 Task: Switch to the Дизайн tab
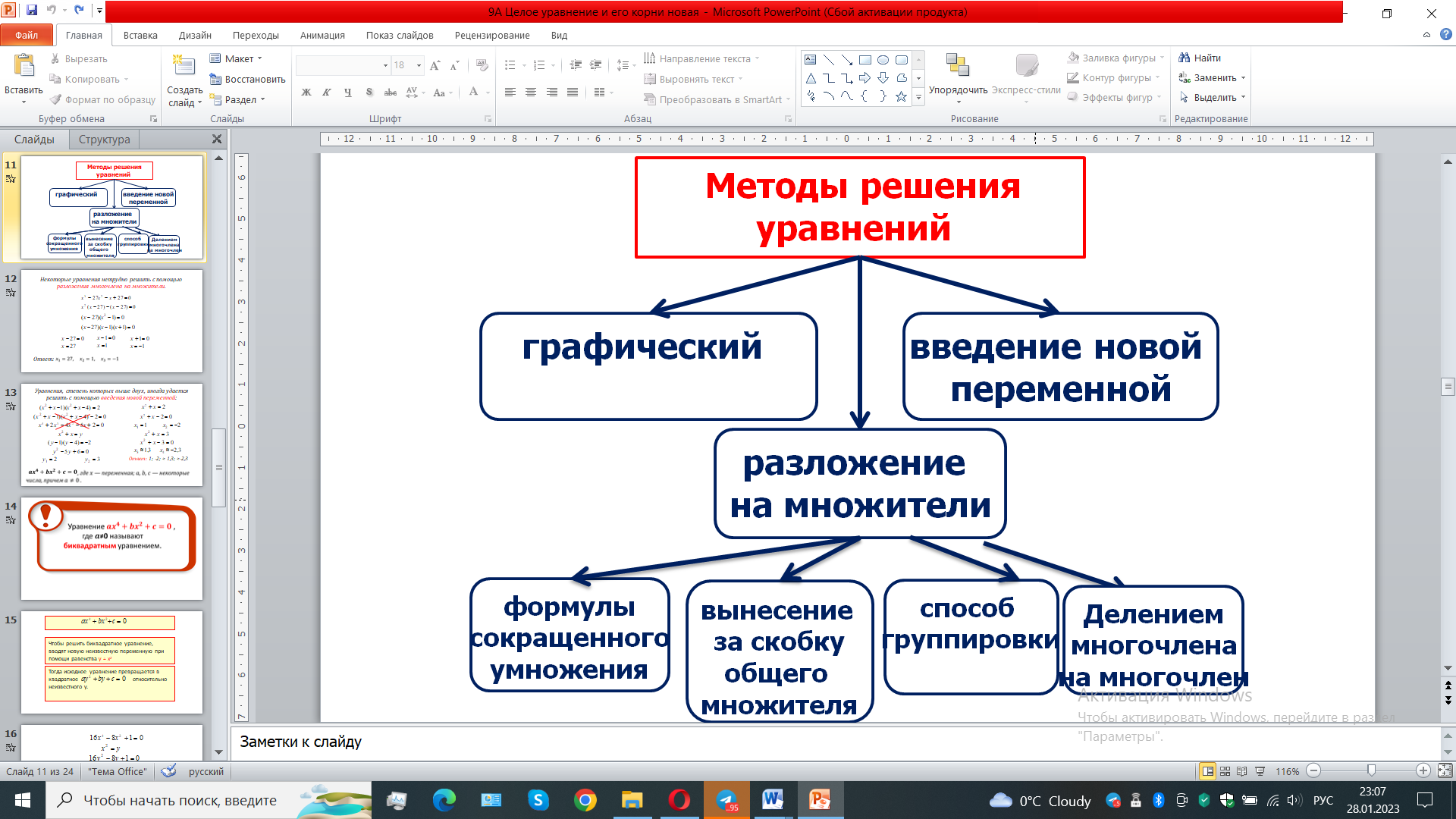tap(195, 35)
